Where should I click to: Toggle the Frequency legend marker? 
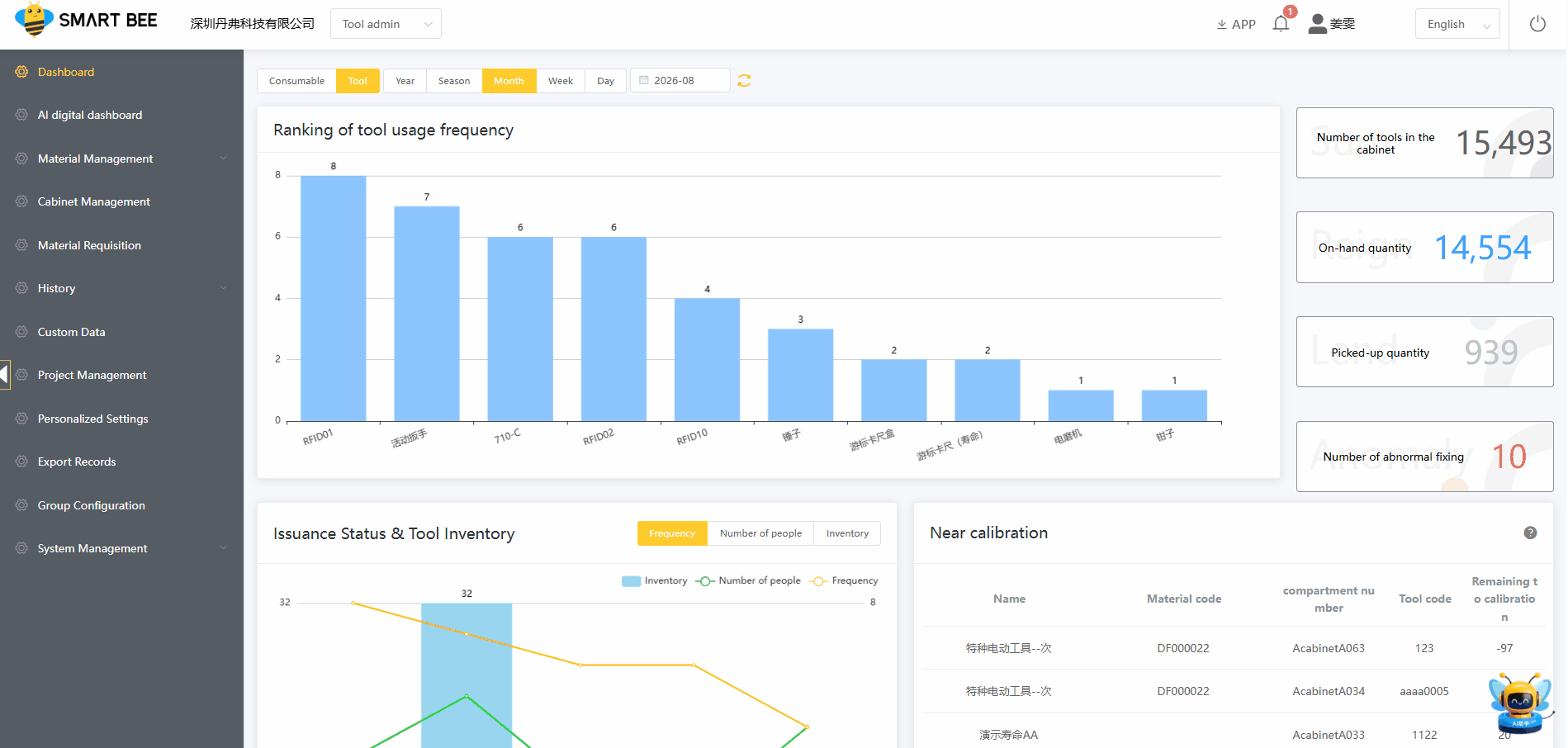(819, 581)
